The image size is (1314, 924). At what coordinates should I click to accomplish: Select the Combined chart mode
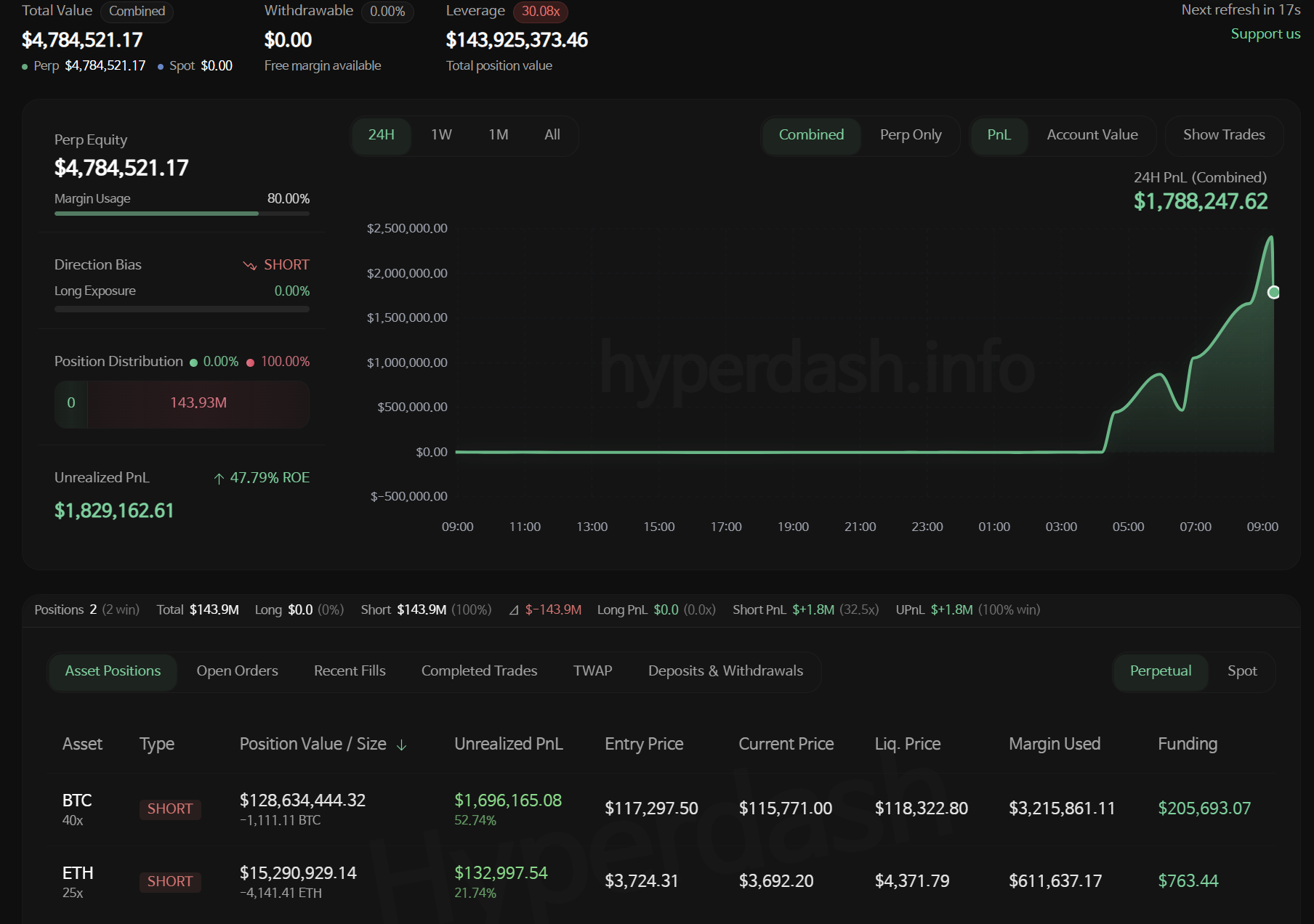[811, 135]
